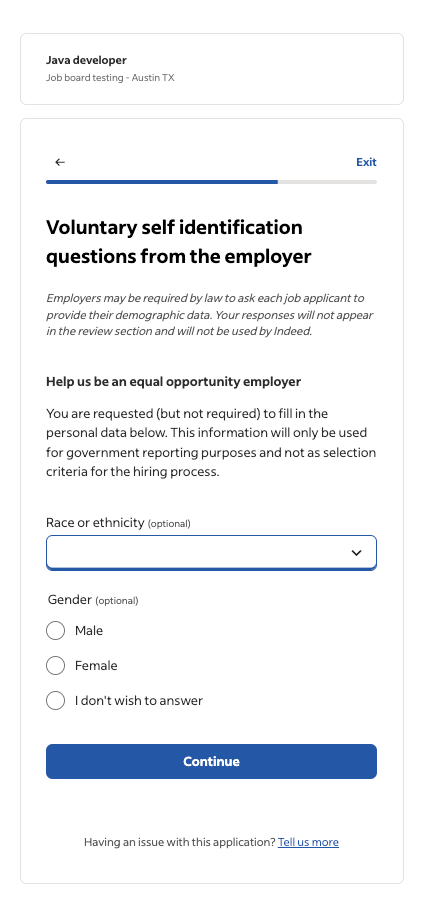The height and width of the screenshot is (912, 442).
Task: Choose the I don't wish to answer radio circle
Action: (x=55, y=700)
